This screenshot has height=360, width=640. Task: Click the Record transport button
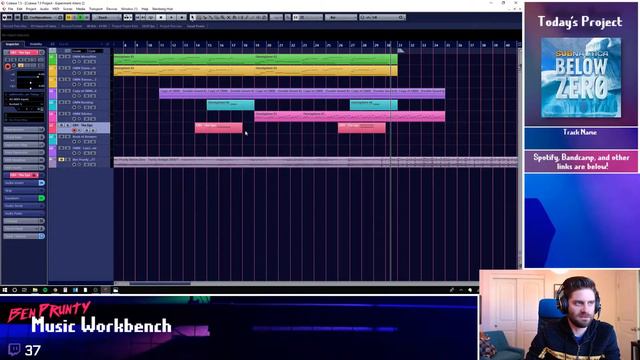[x=182, y=18]
